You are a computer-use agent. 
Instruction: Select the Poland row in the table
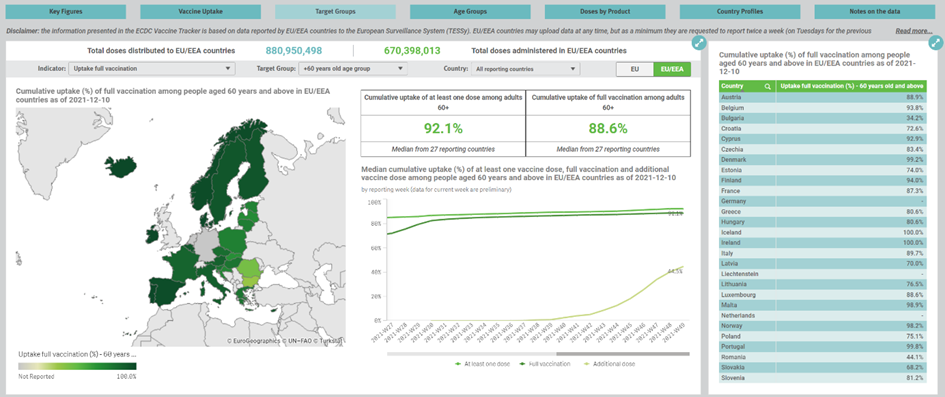point(823,336)
